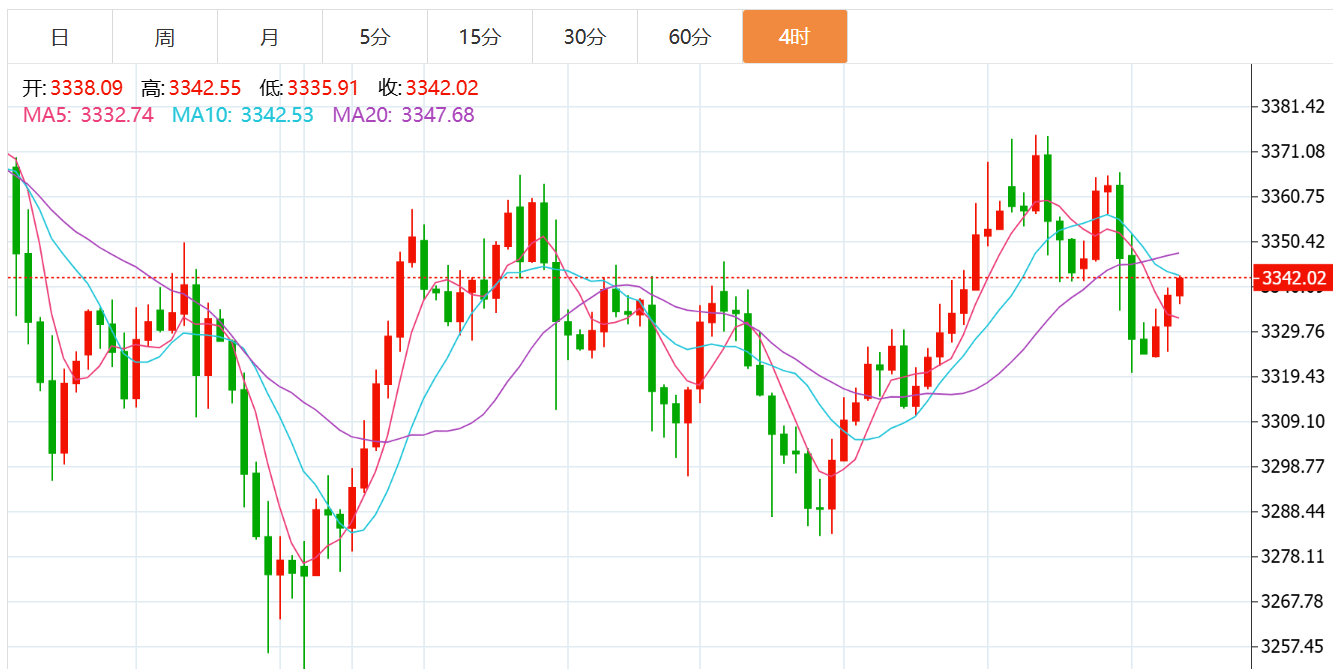1333x669 pixels.
Task: Select the 低 low price 3335.91
Action: [322, 88]
